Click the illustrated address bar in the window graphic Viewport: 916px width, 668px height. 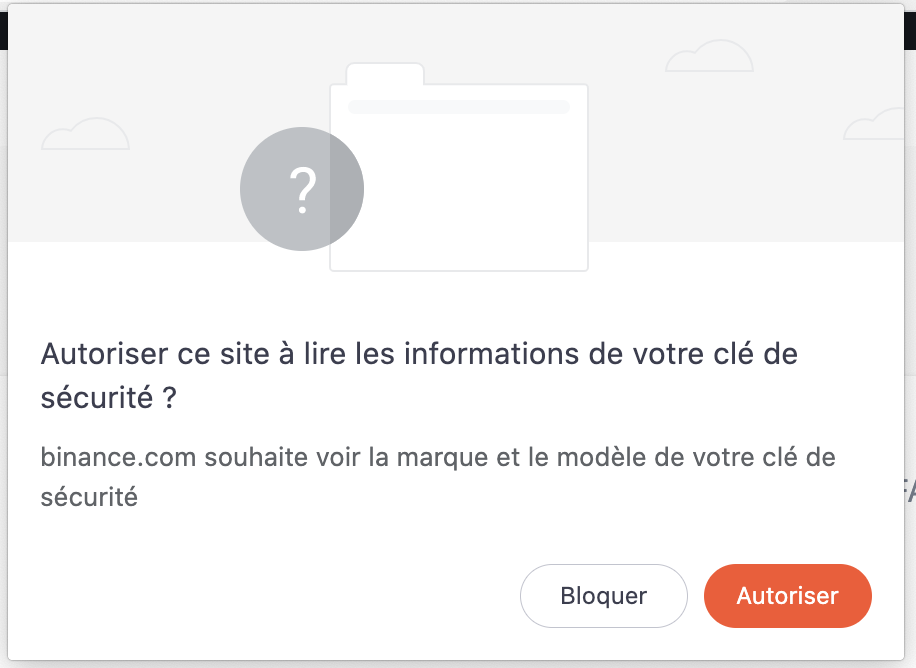(459, 106)
